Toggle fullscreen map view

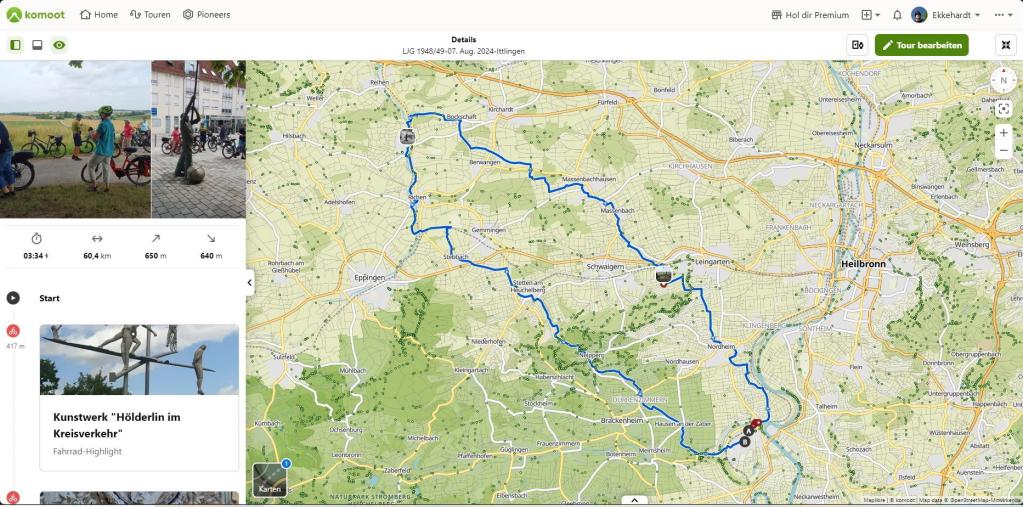1005,45
